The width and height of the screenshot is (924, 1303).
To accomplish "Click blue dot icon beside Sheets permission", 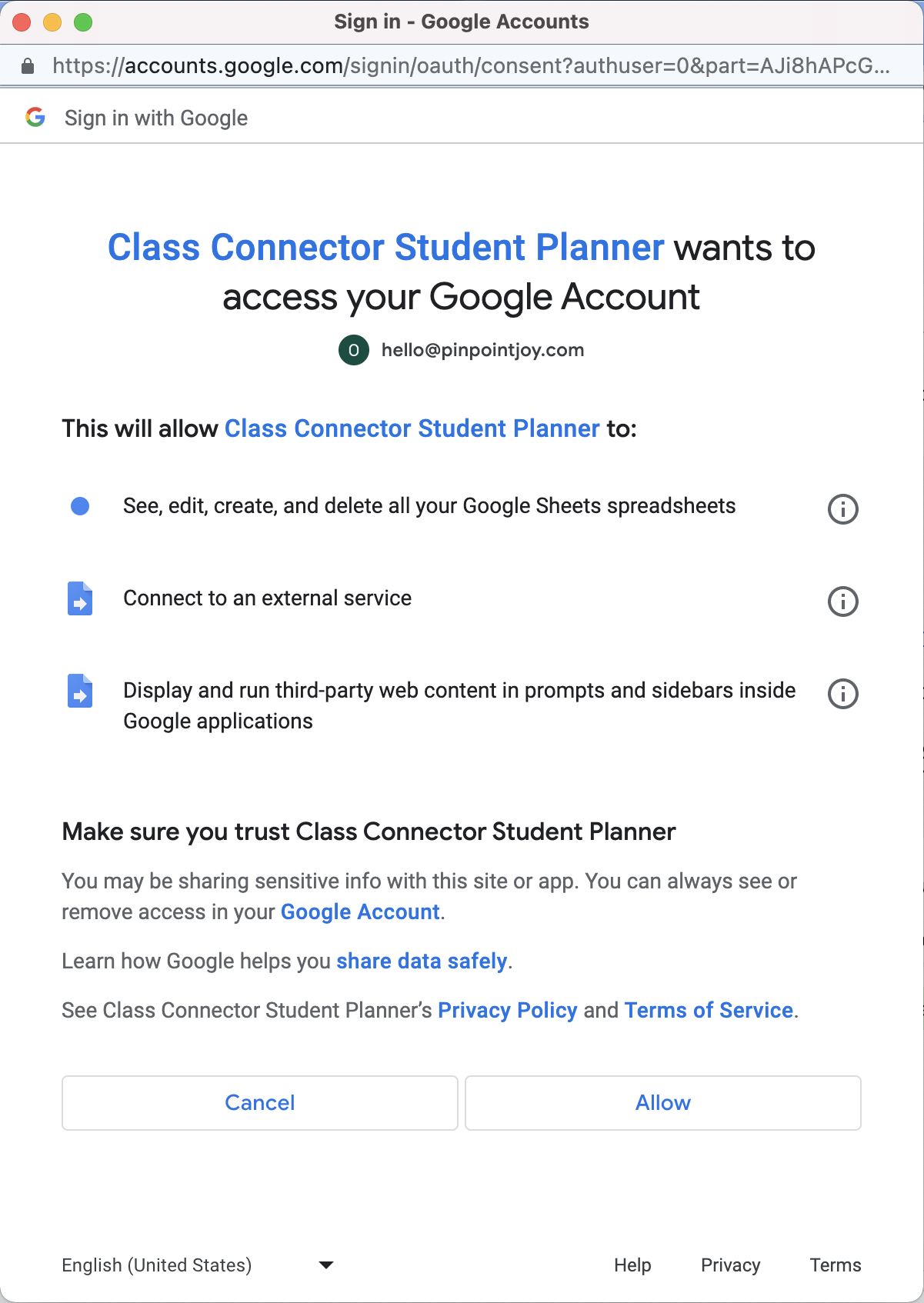I will point(80,506).
